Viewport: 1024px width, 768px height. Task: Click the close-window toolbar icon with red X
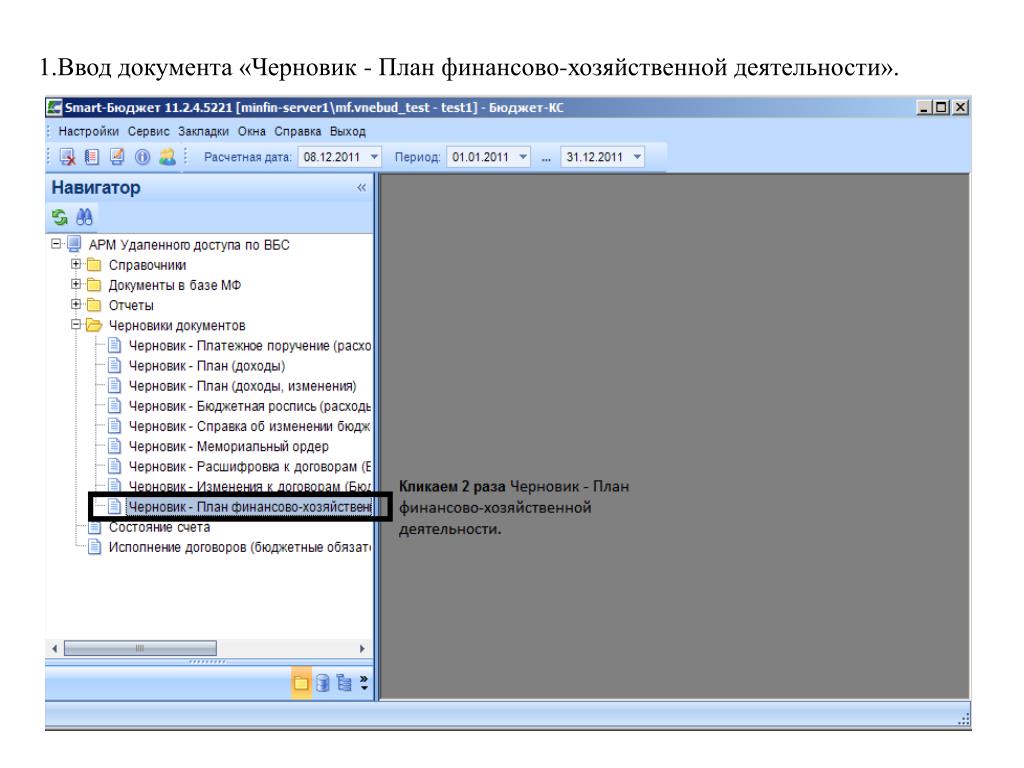[x=67, y=157]
